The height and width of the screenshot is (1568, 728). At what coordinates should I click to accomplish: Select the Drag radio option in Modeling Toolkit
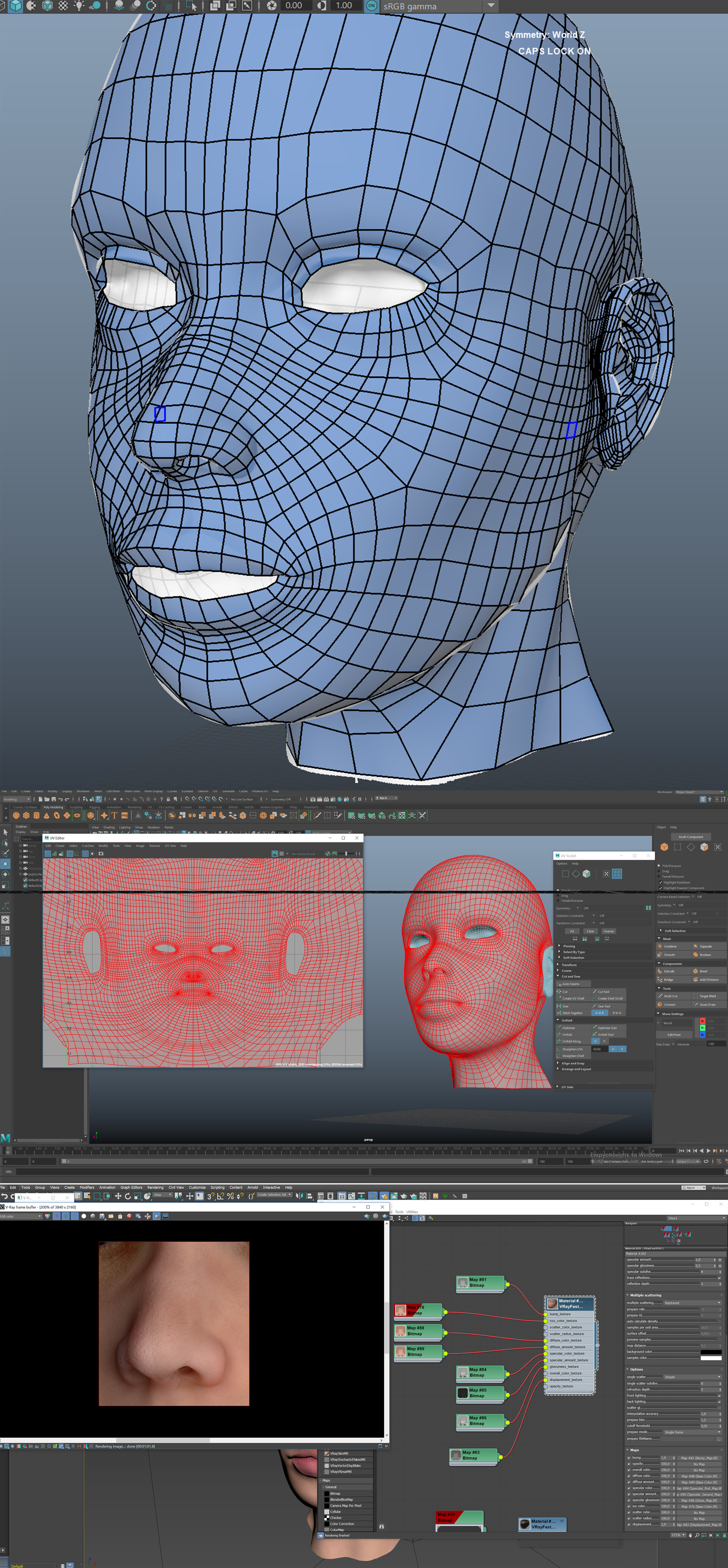tap(659, 871)
